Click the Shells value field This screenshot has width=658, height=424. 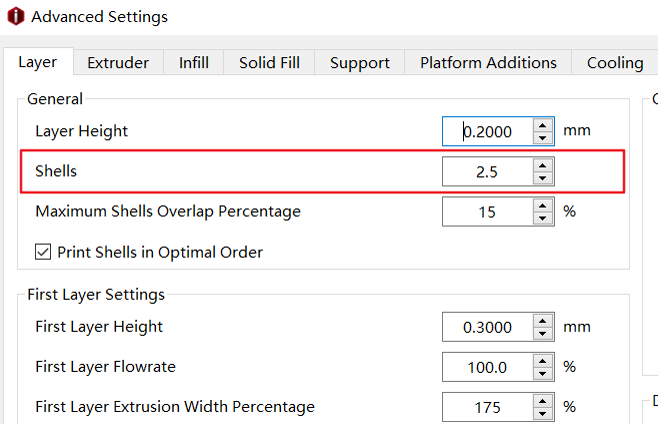coord(488,171)
